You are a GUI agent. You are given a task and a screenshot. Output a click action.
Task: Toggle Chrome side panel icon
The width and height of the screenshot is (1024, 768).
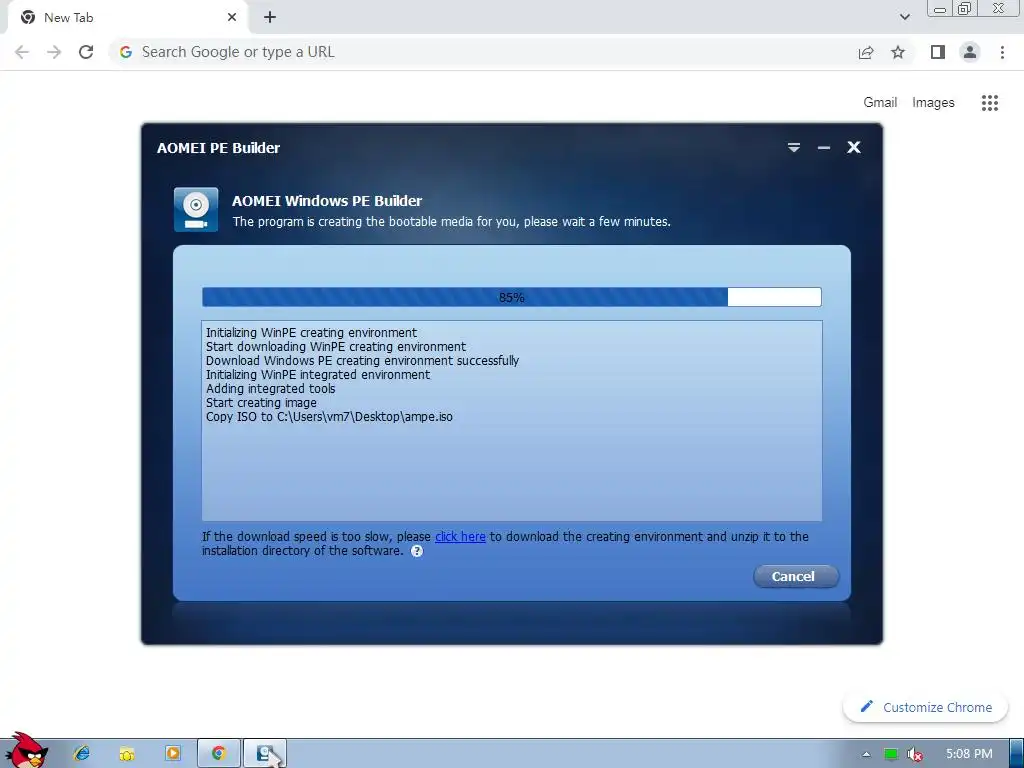(938, 52)
